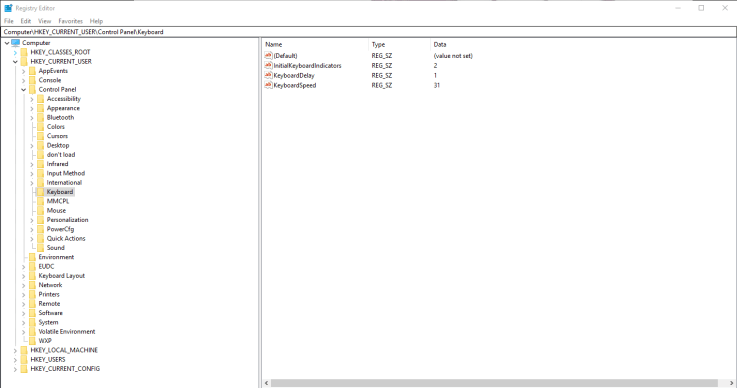Click the Cursors folder icon
The width and height of the screenshot is (737, 388).
pos(40,136)
